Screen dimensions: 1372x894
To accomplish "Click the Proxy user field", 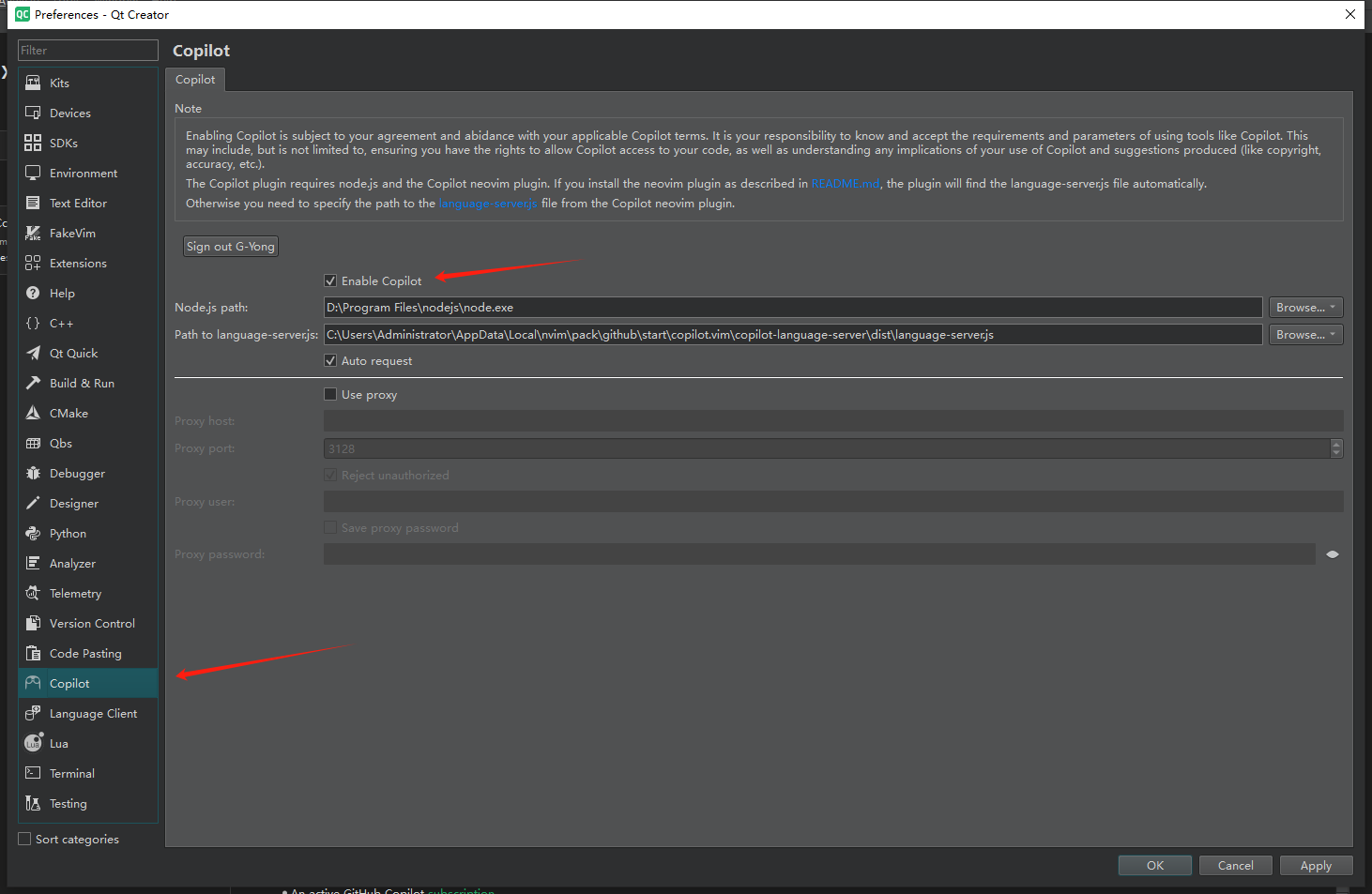I will tap(833, 502).
